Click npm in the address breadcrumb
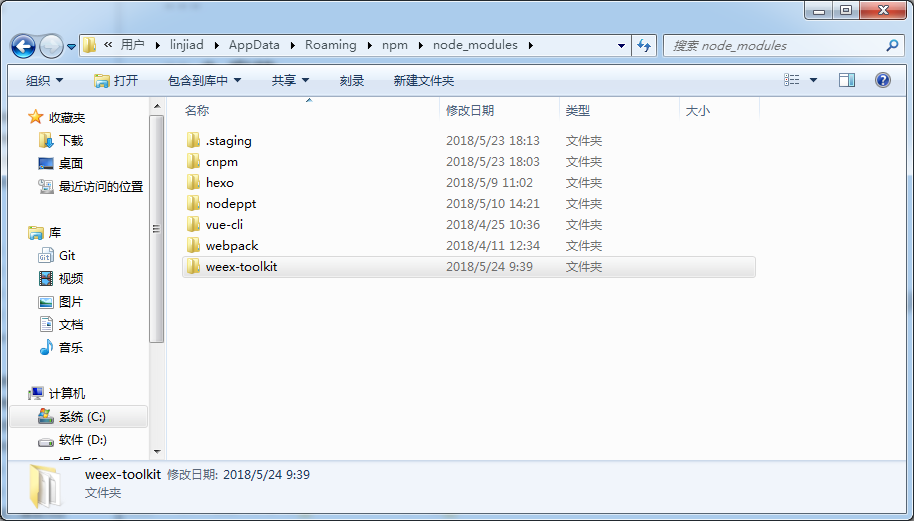The height and width of the screenshot is (521, 914). (x=395, y=45)
